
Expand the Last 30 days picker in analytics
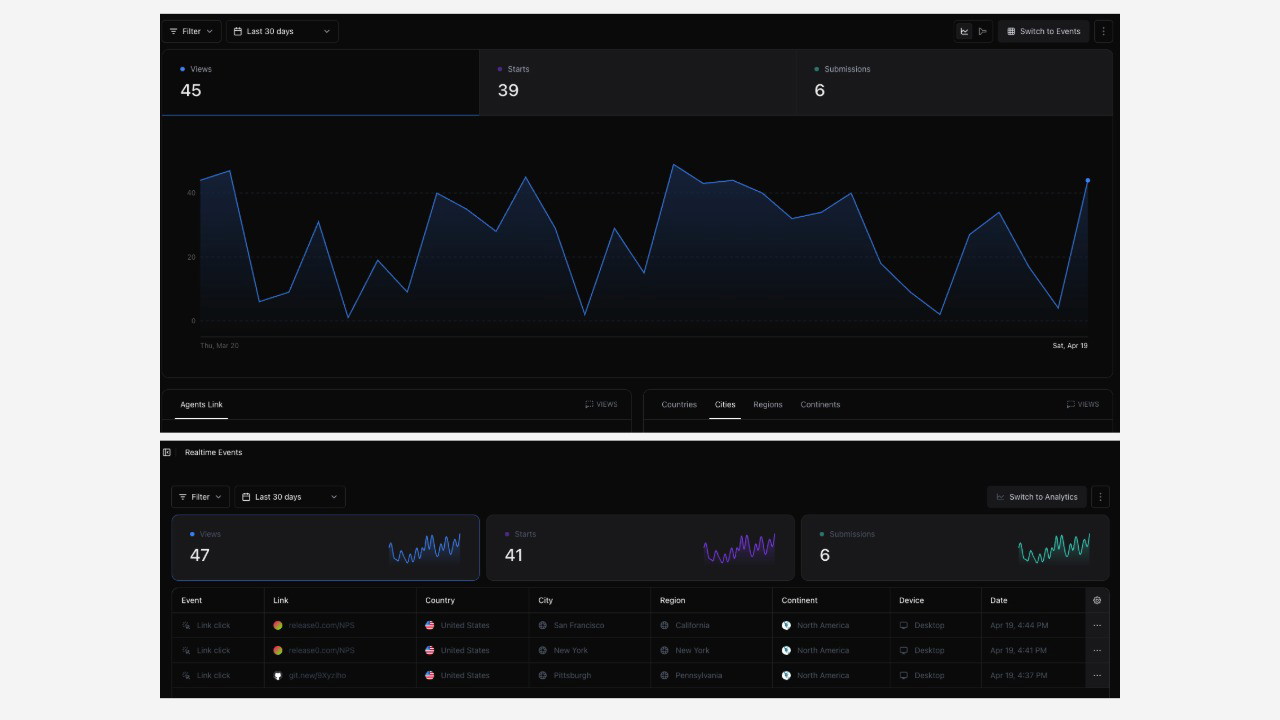click(282, 31)
